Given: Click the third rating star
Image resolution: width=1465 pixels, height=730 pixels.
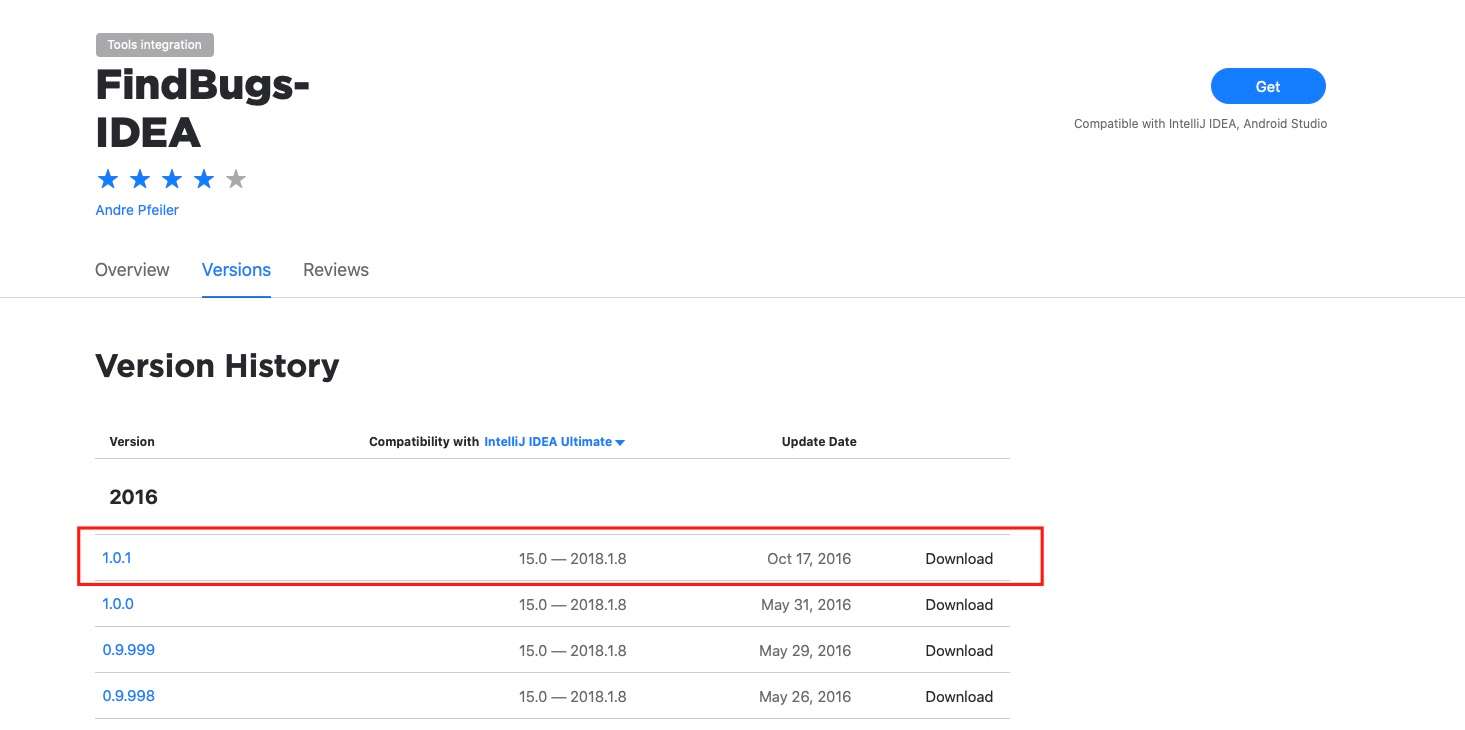Looking at the screenshot, I should (172, 179).
